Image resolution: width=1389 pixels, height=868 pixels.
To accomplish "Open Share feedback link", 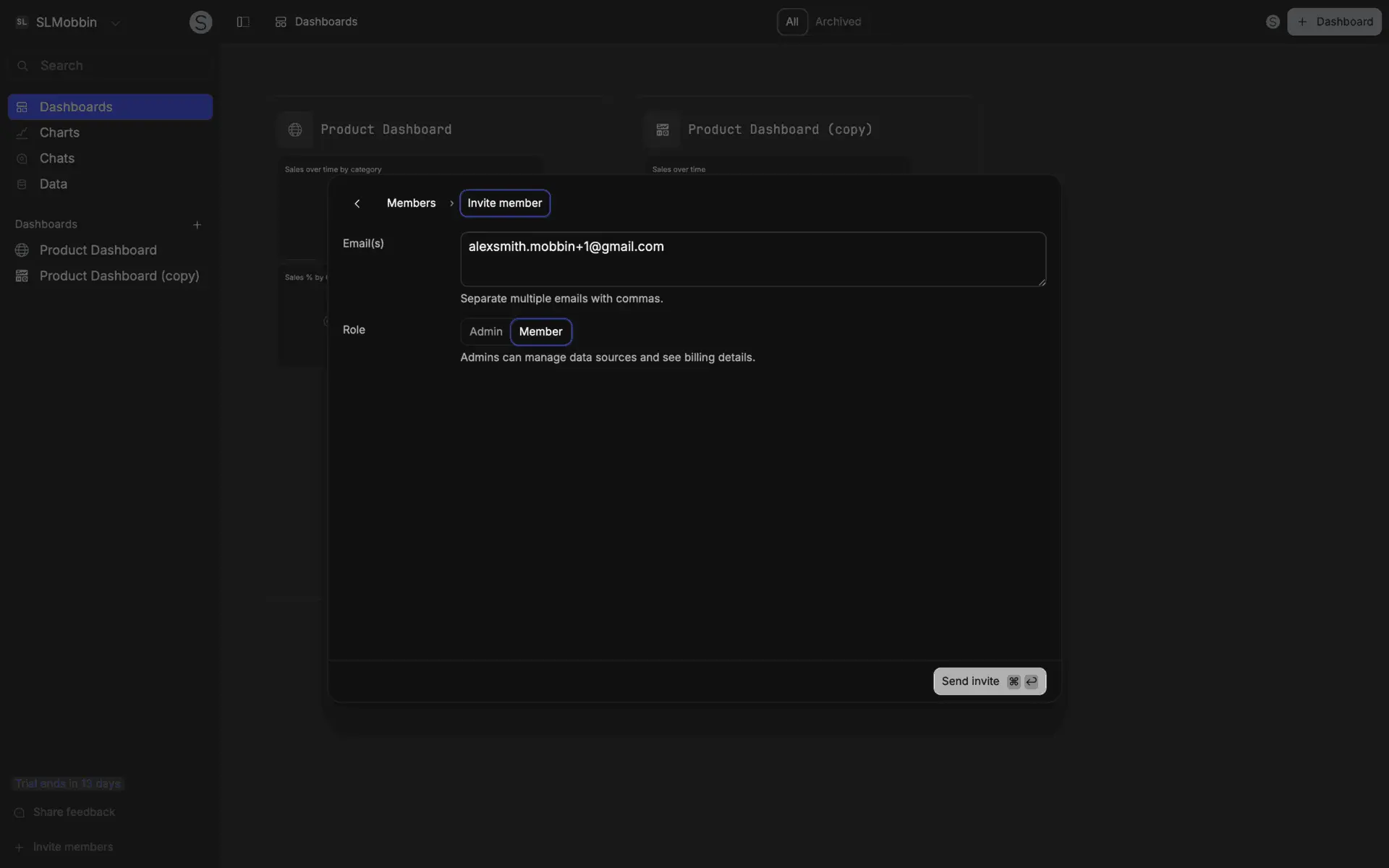I will [74, 812].
